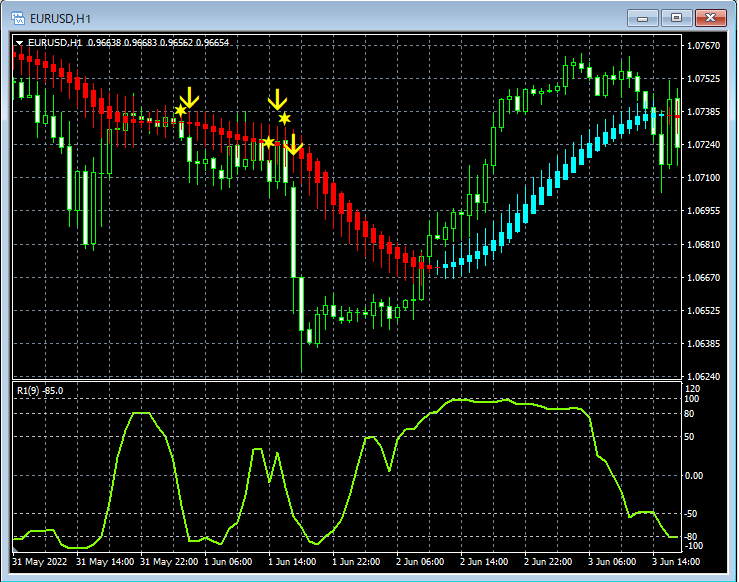This screenshot has height=582, width=739.
Task: Minimize the EURUSD,H1 chart window
Action: [642, 18]
